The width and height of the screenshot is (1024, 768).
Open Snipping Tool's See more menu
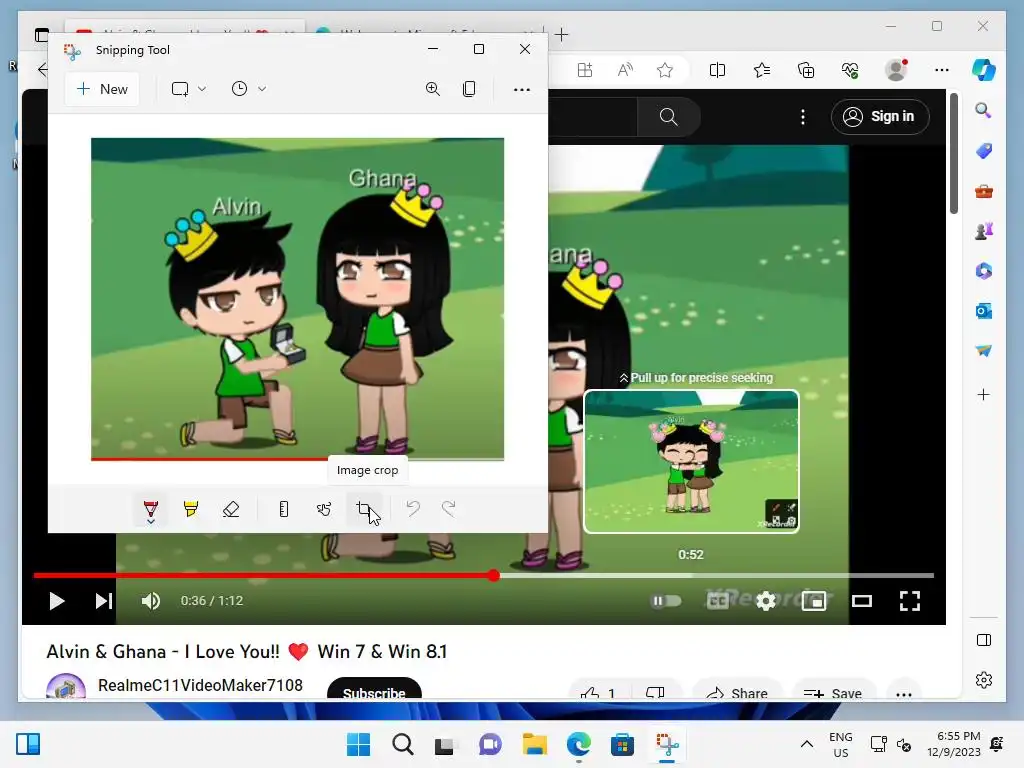coord(522,89)
